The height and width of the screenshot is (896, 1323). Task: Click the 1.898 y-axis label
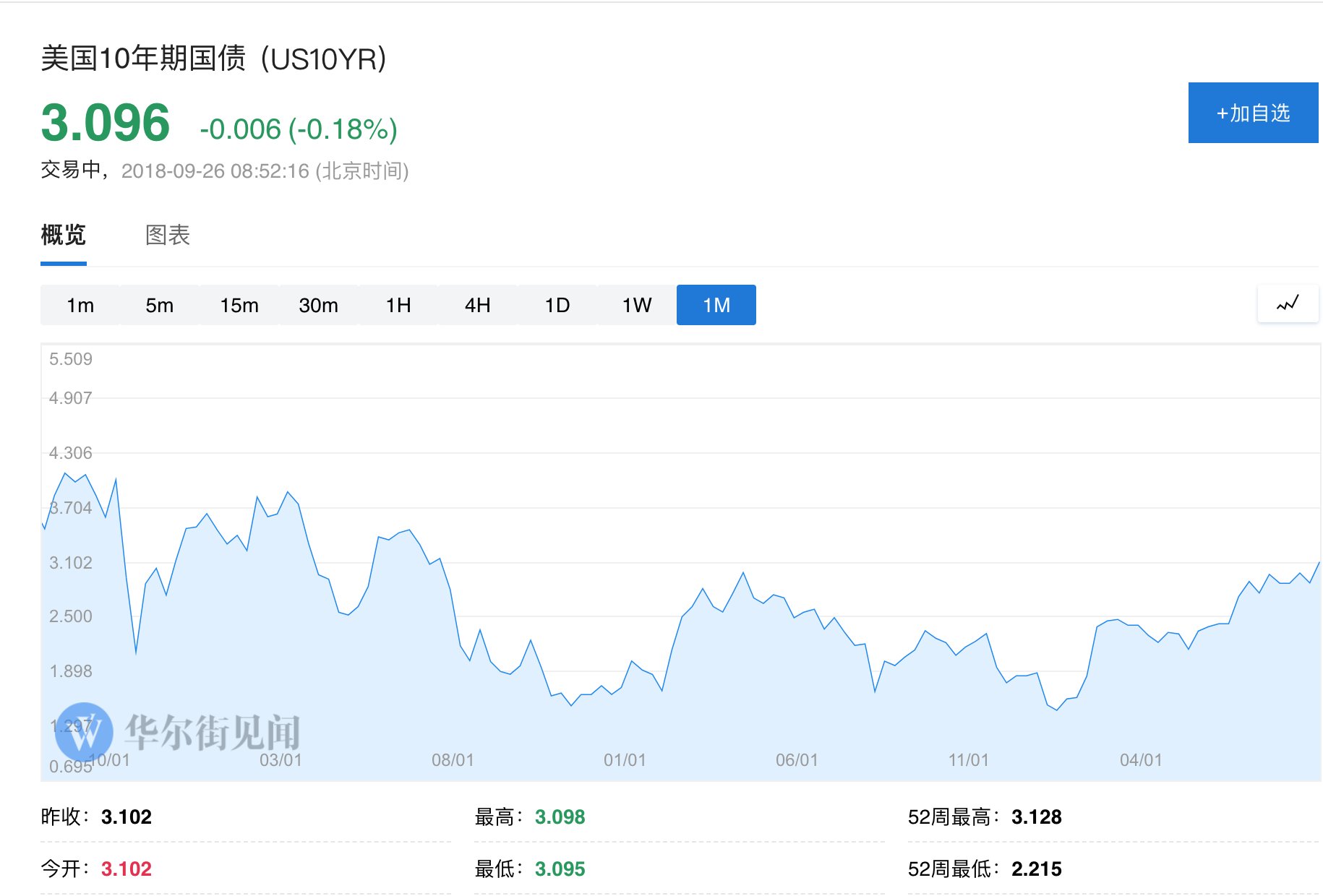tap(71, 671)
